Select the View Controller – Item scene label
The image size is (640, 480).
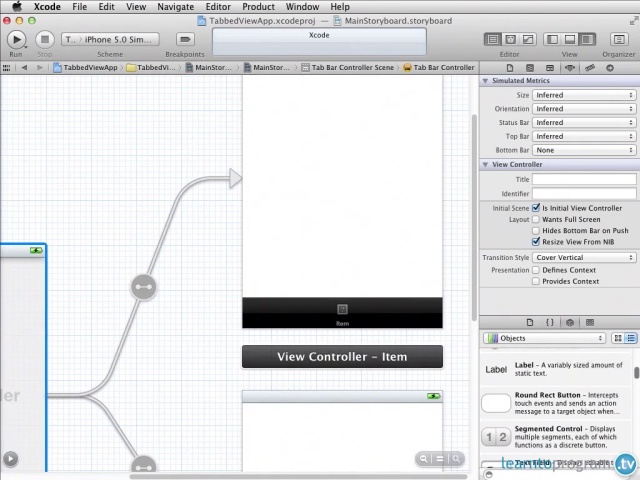(x=342, y=357)
